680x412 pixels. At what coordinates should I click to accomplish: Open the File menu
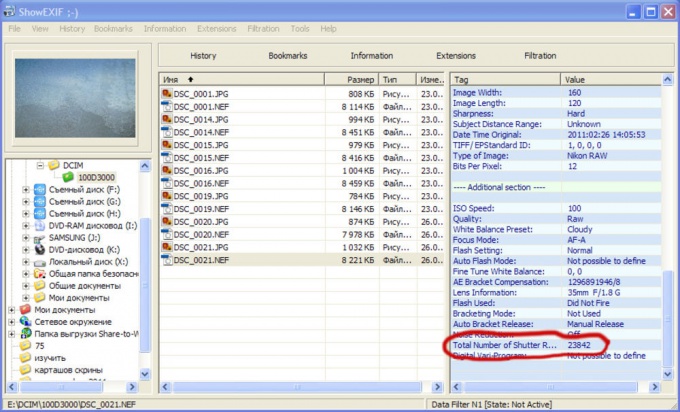(14, 29)
